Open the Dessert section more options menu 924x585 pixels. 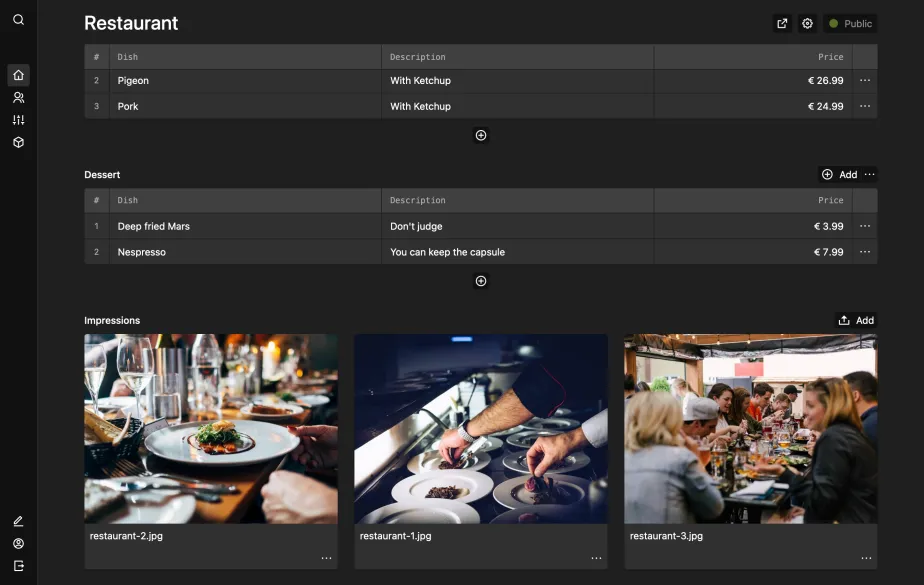[869, 174]
